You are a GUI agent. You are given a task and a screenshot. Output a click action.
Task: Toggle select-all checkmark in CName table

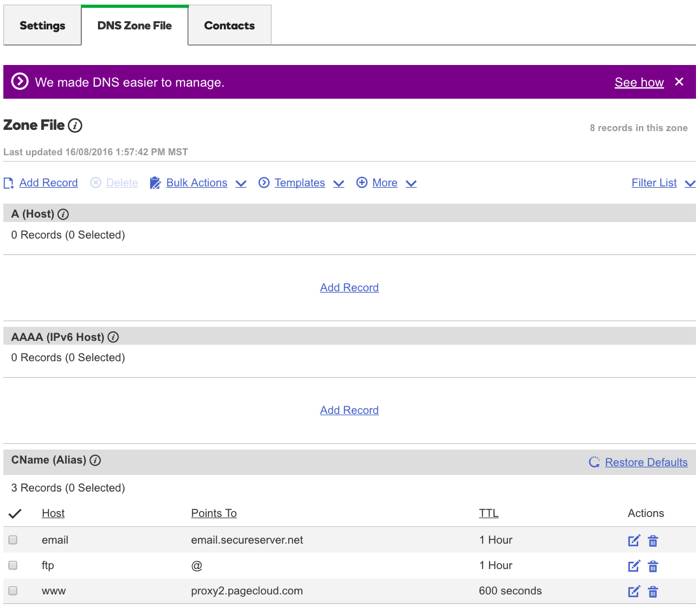(15, 514)
